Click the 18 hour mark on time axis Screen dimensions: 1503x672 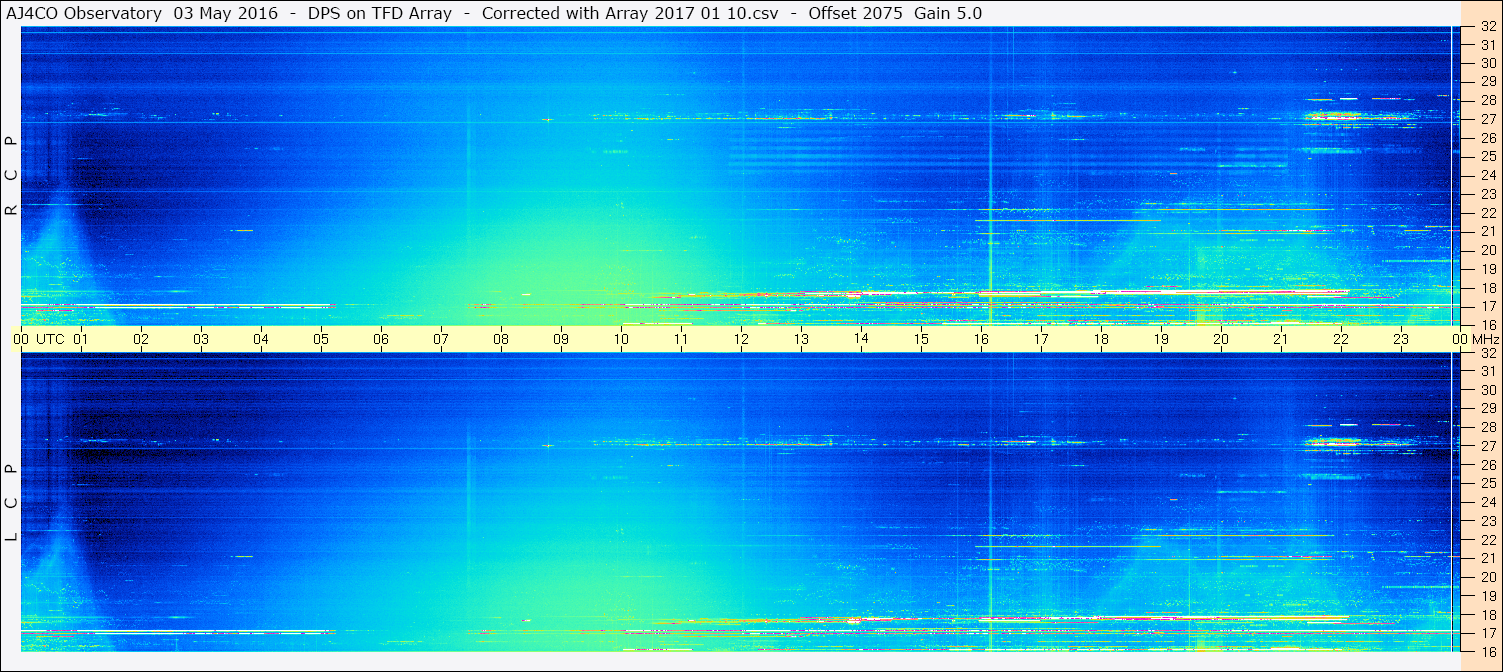(1101, 339)
